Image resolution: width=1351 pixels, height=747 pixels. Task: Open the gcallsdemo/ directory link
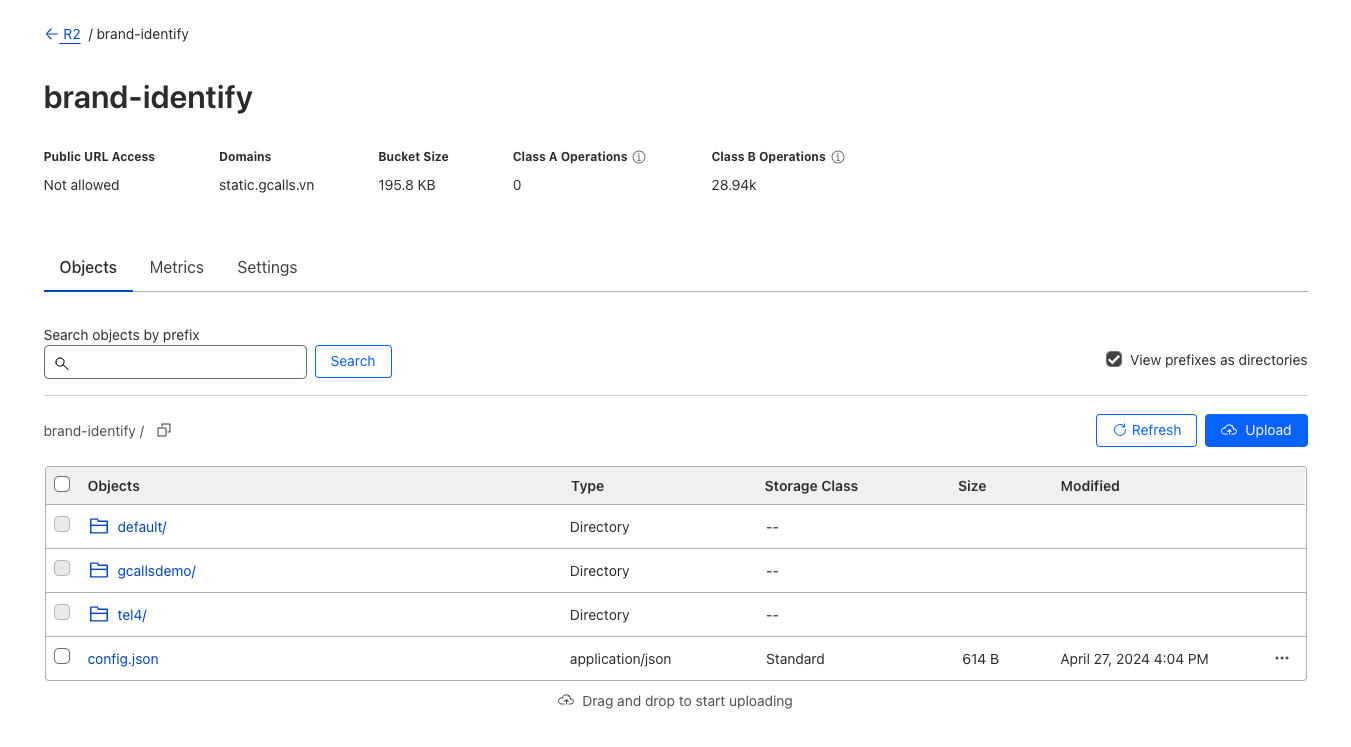pos(156,571)
